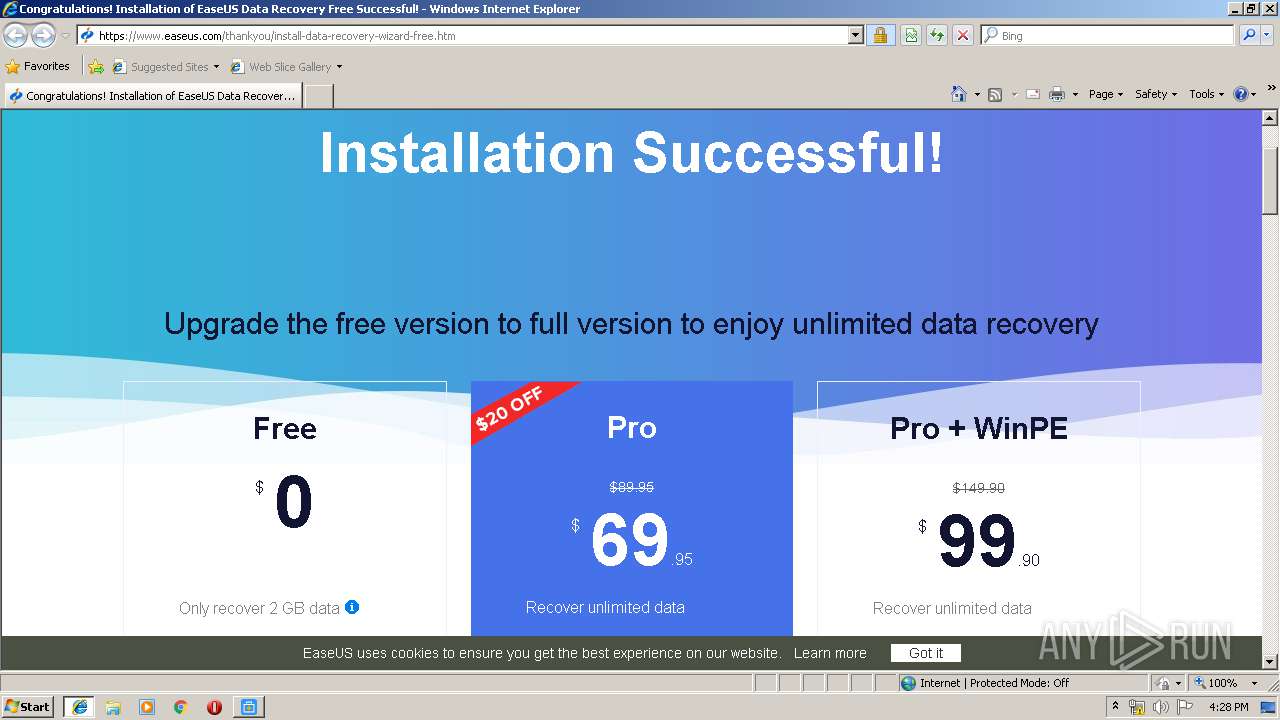The width and height of the screenshot is (1280, 720).
Task: Click the $20 OFF ribbon on Pro plan
Action: tap(510, 408)
